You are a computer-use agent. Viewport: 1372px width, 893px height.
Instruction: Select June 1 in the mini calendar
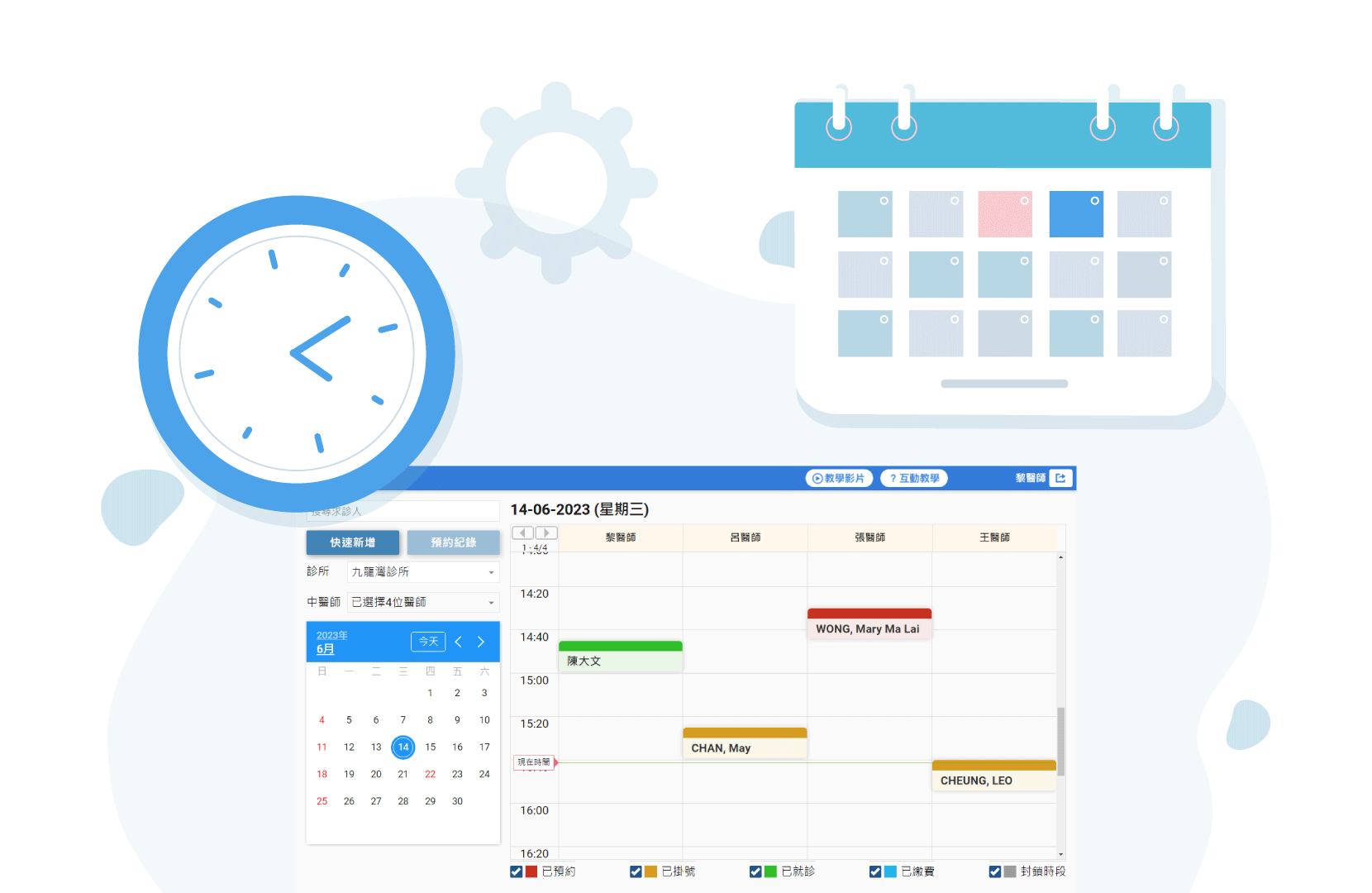point(431,693)
